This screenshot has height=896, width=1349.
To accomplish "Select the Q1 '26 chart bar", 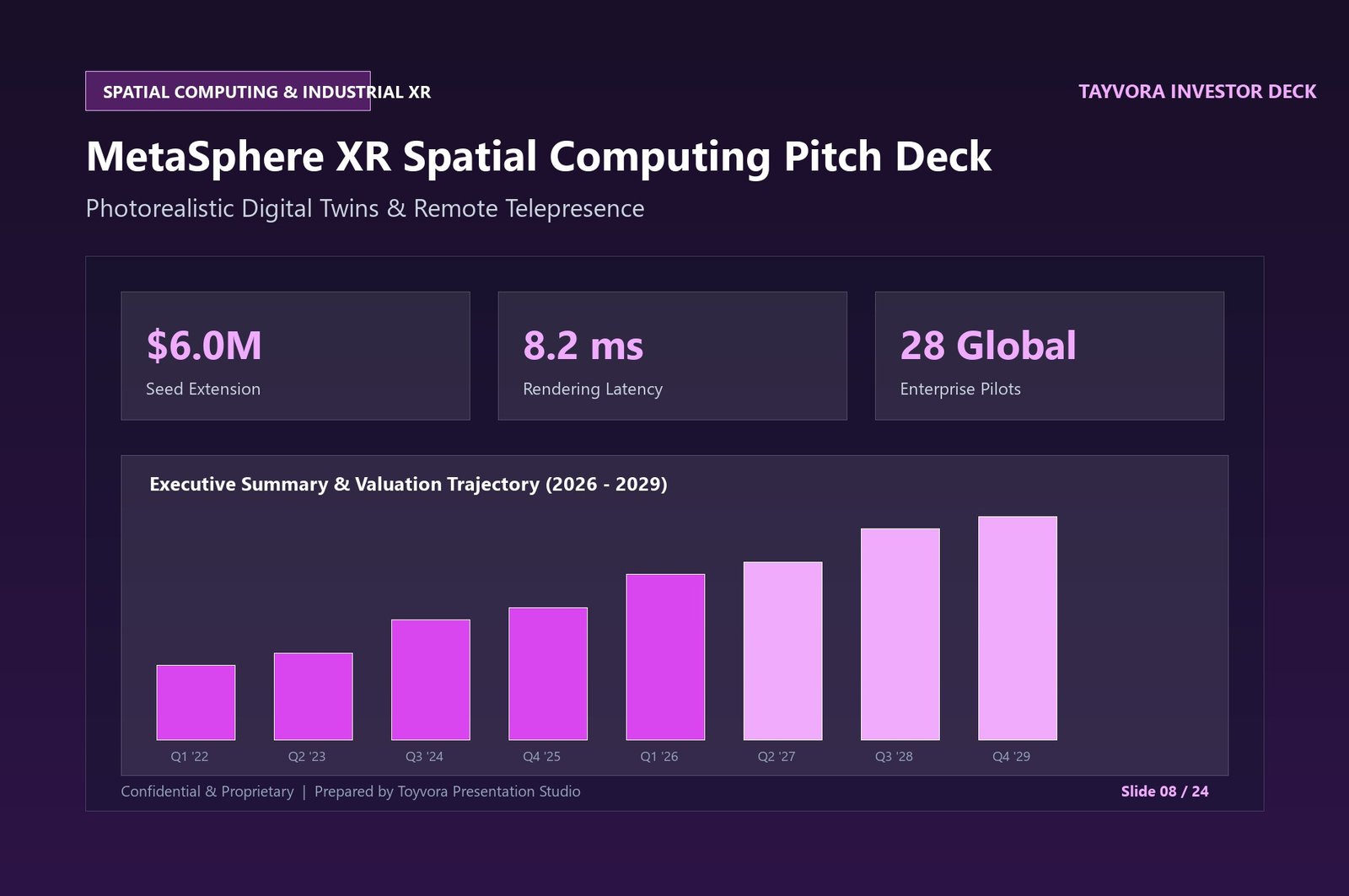I will (665, 657).
